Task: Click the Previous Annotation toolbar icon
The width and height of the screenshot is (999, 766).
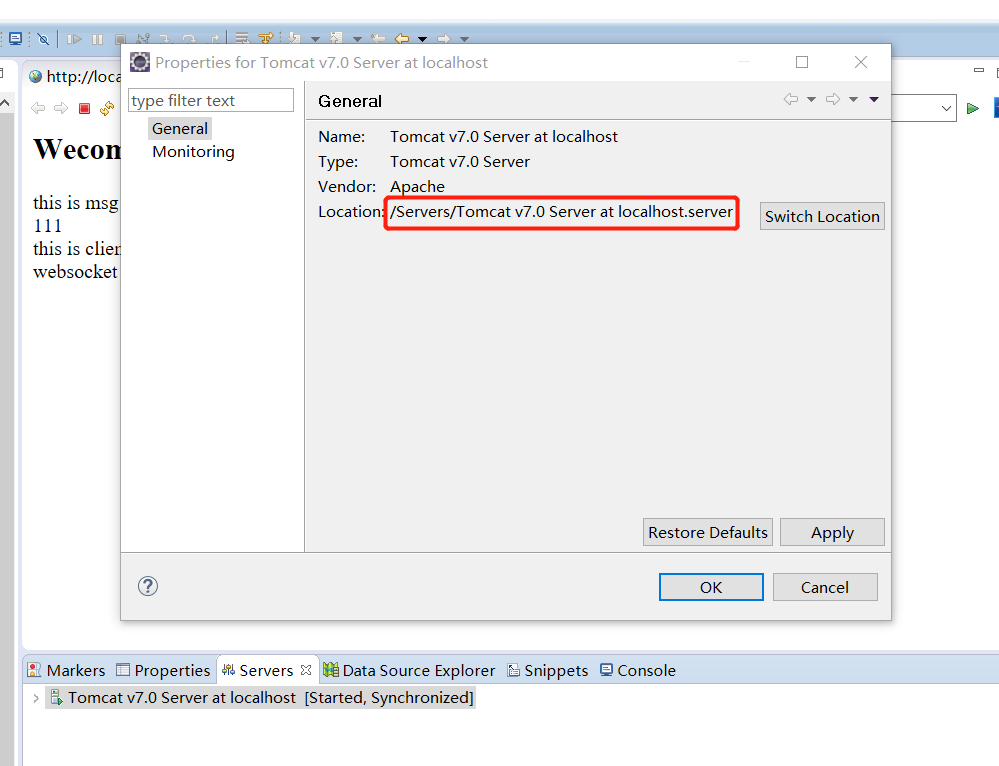Action: coord(336,39)
